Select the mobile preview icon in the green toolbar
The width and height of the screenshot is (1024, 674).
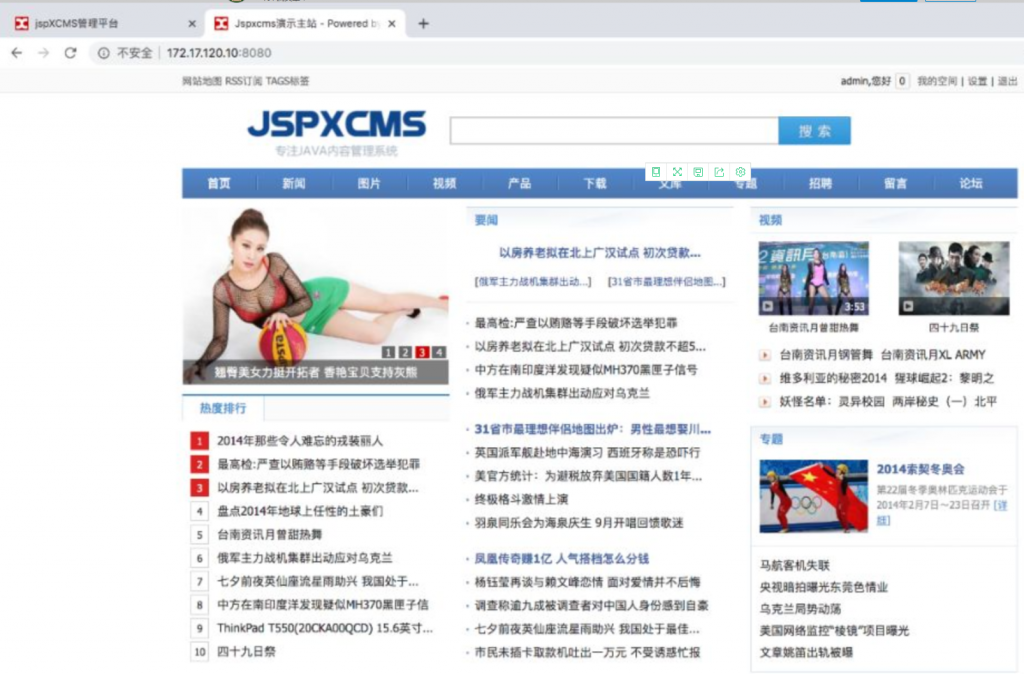(x=655, y=171)
